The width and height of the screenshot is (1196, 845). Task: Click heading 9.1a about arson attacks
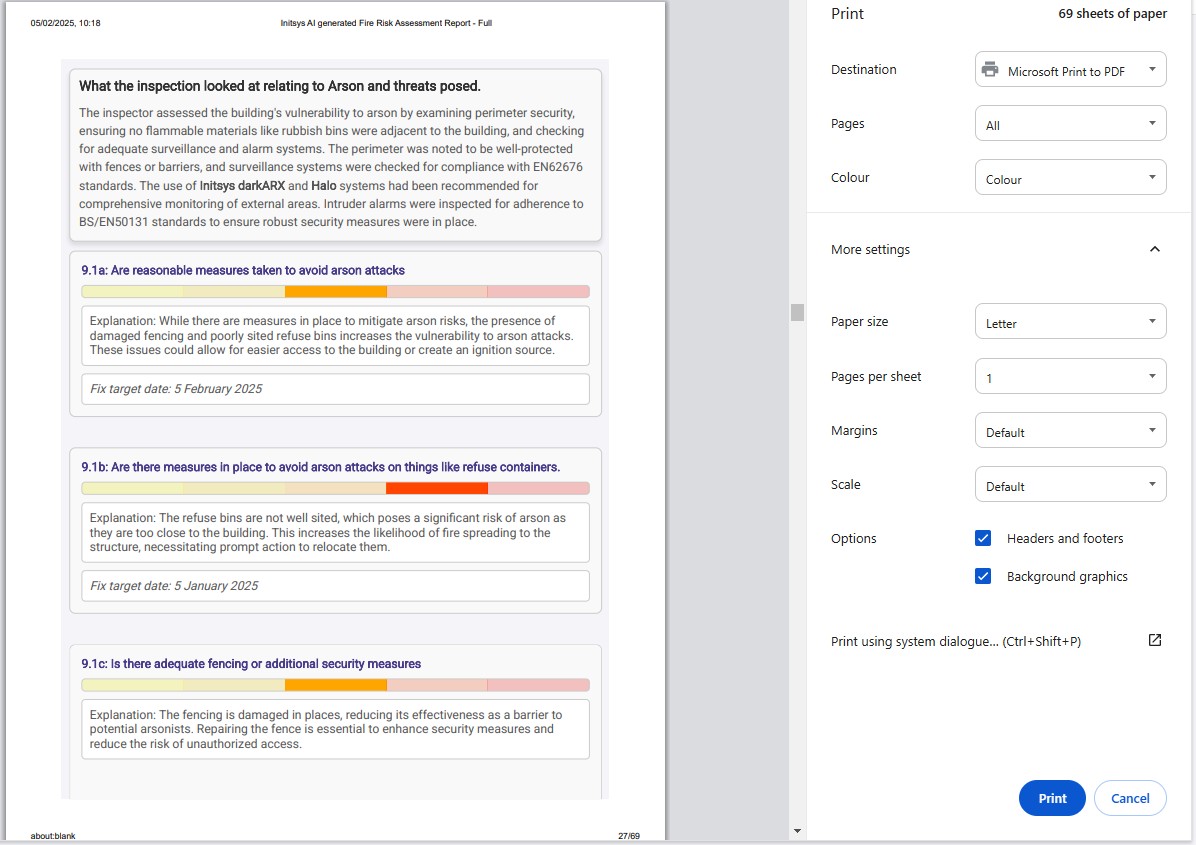click(243, 271)
